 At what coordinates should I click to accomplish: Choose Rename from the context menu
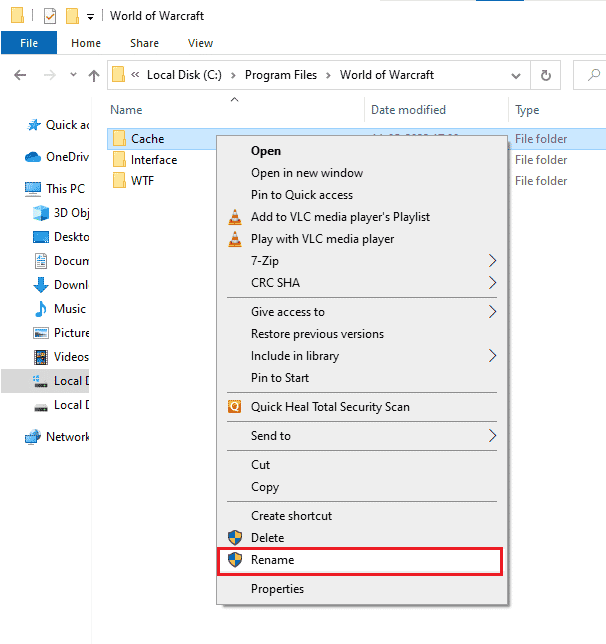(272, 560)
